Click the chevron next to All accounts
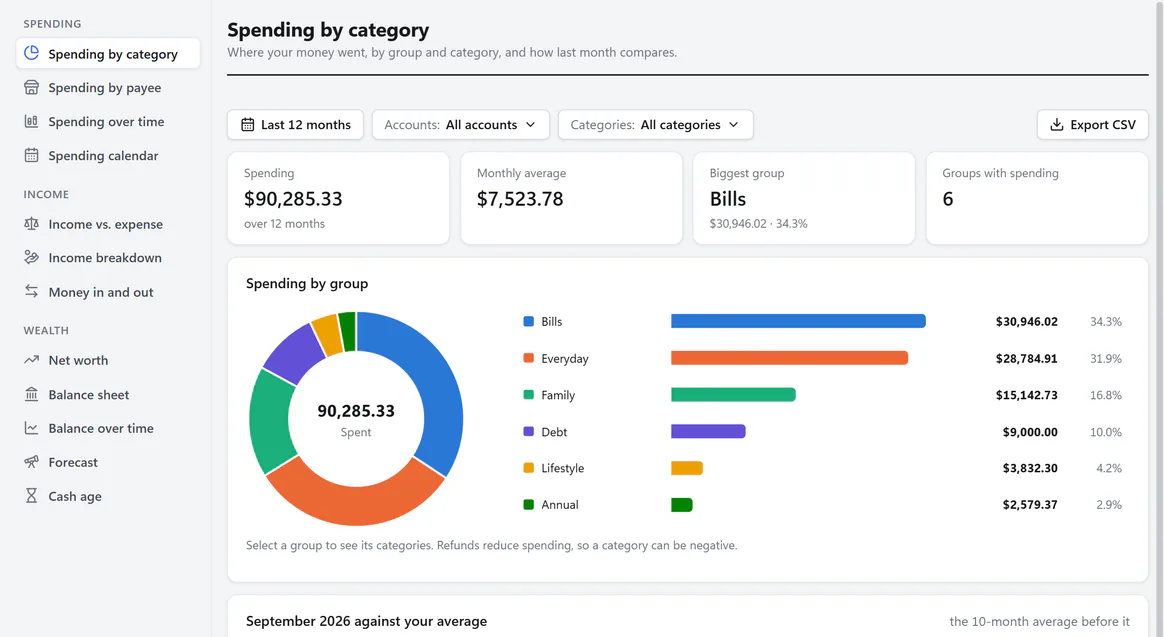This screenshot has width=1164, height=637. (530, 125)
